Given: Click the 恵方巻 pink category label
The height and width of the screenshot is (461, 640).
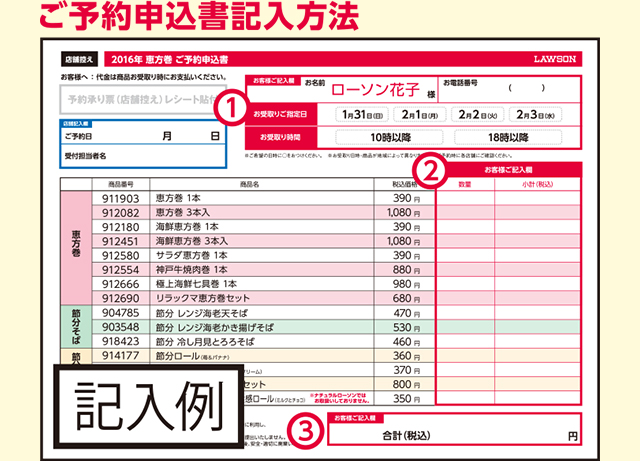Looking at the screenshot, I should [x=76, y=248].
